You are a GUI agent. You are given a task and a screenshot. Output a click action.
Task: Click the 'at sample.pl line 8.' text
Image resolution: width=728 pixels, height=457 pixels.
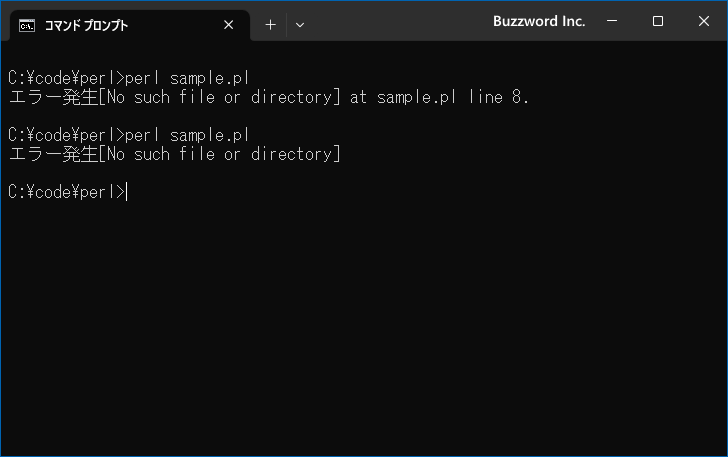click(439, 97)
